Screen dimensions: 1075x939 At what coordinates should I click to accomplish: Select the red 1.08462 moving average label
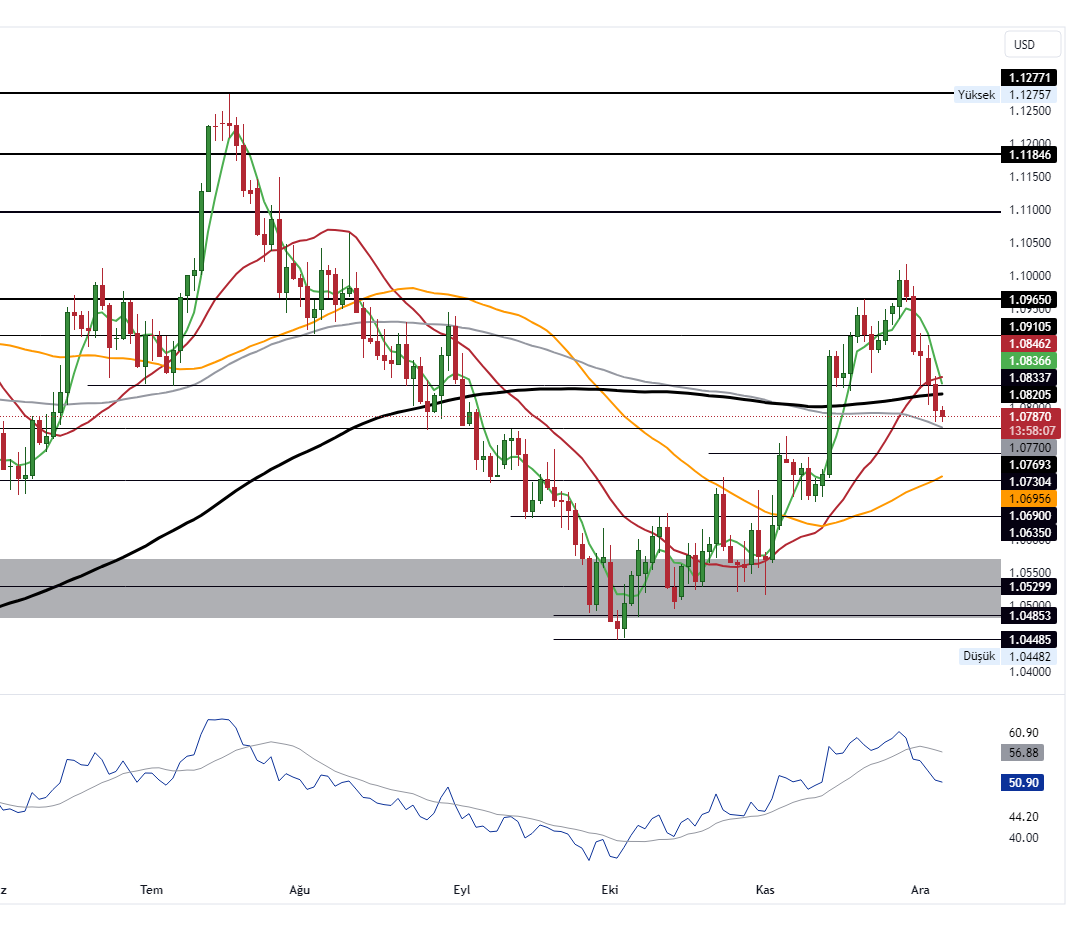pyautogui.click(x=1031, y=343)
